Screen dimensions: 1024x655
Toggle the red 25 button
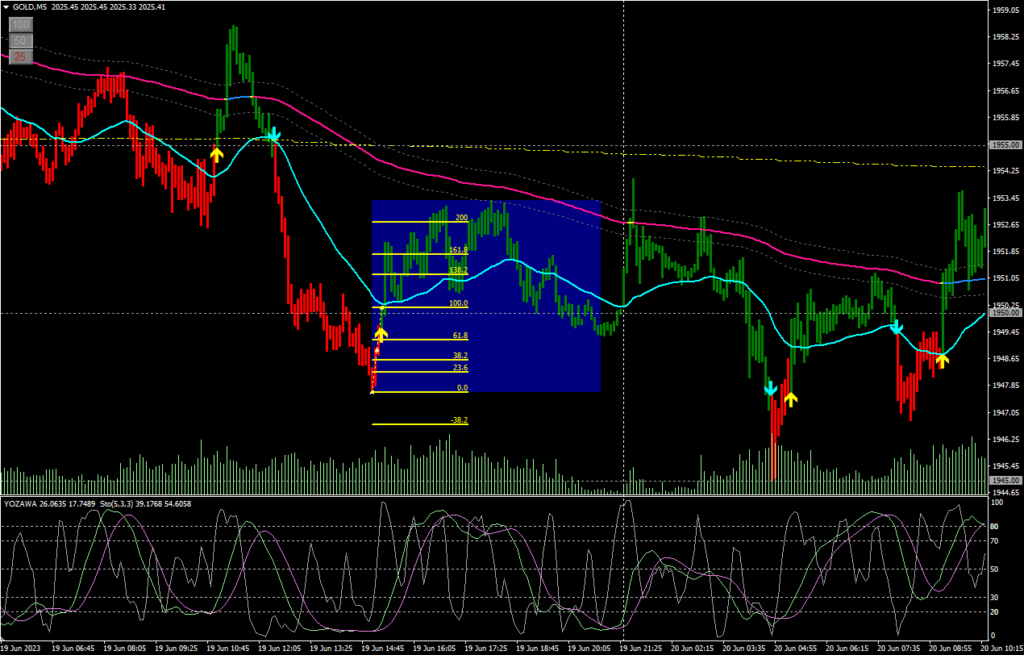tap(20, 58)
